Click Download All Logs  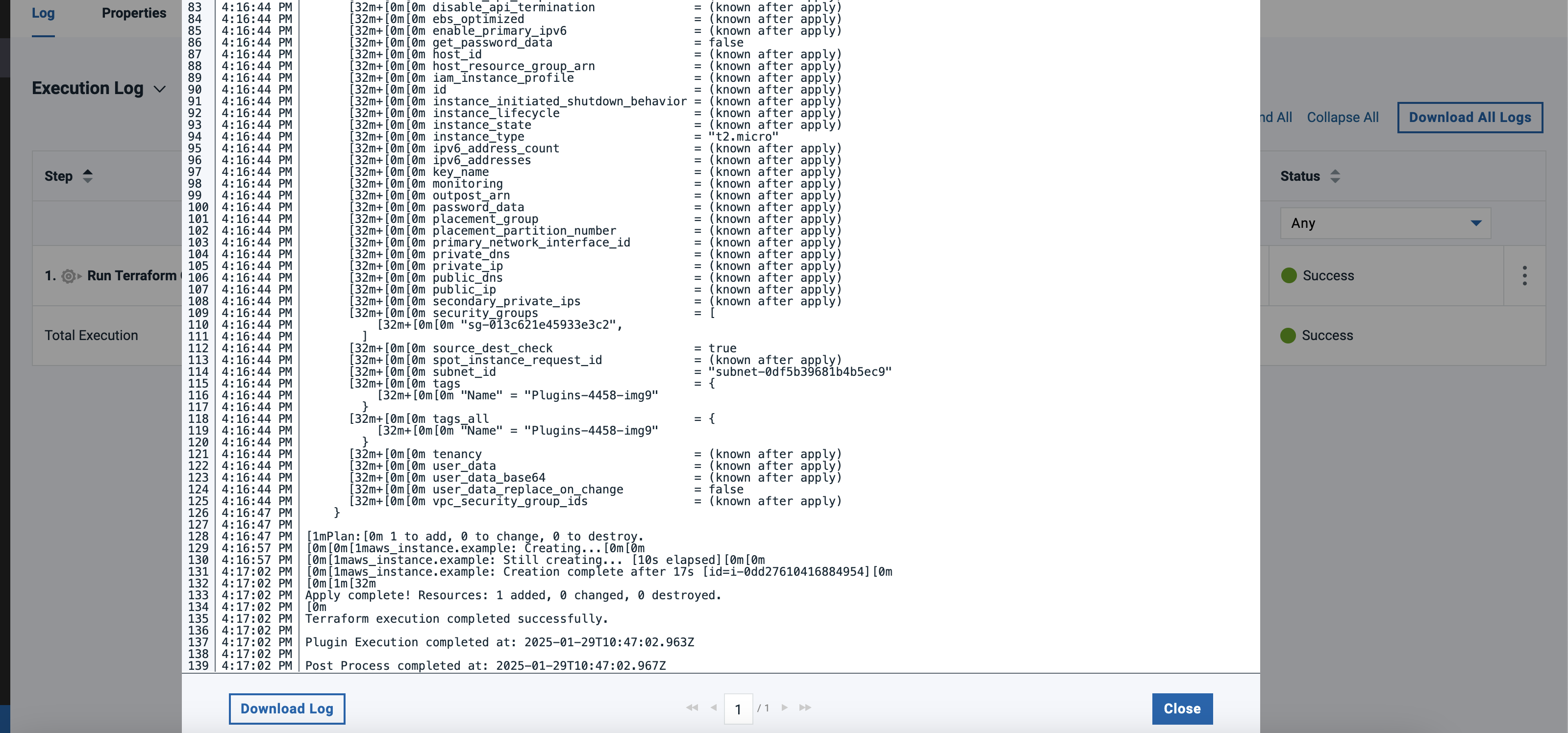[x=1469, y=118]
